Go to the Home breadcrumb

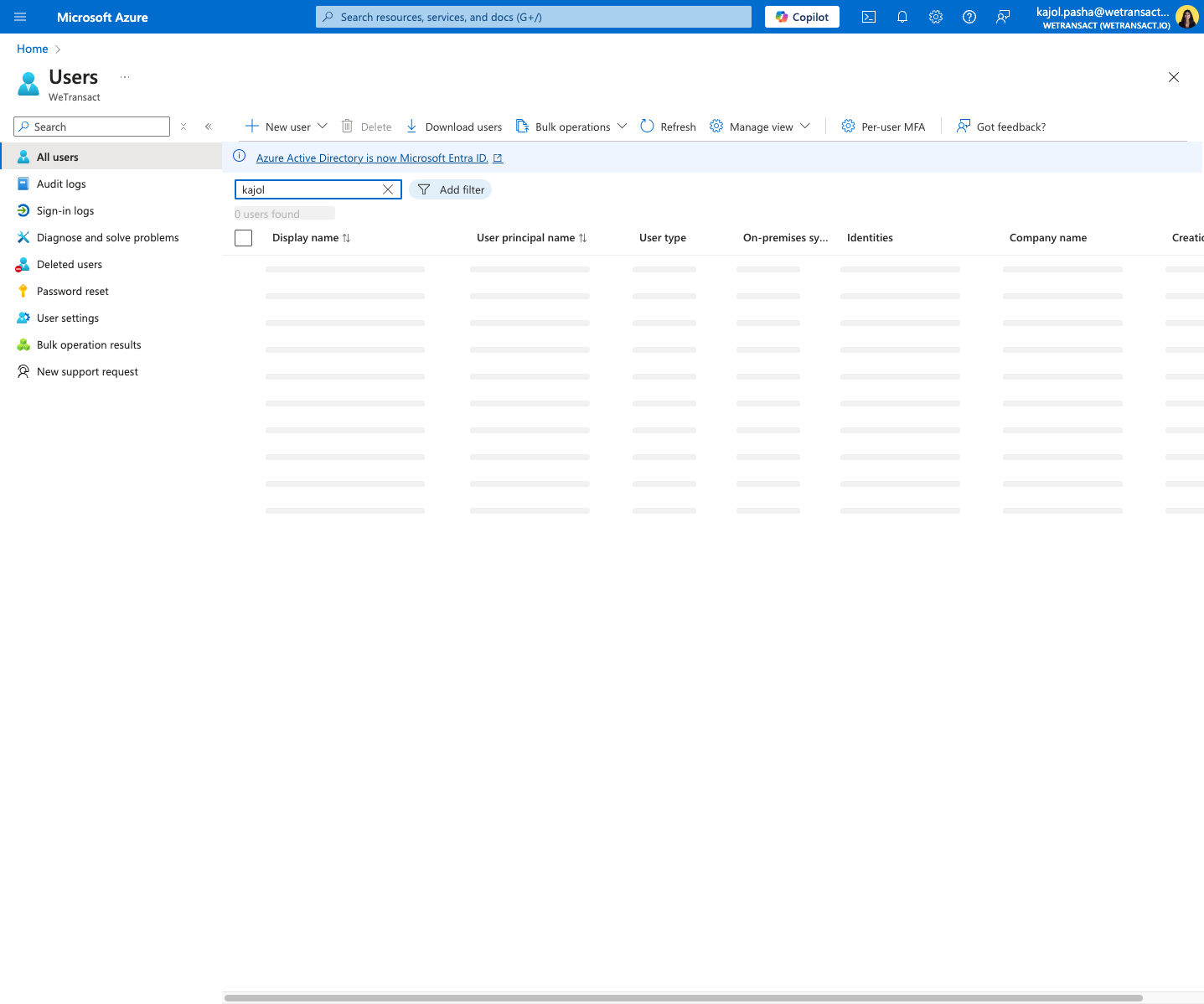33,49
